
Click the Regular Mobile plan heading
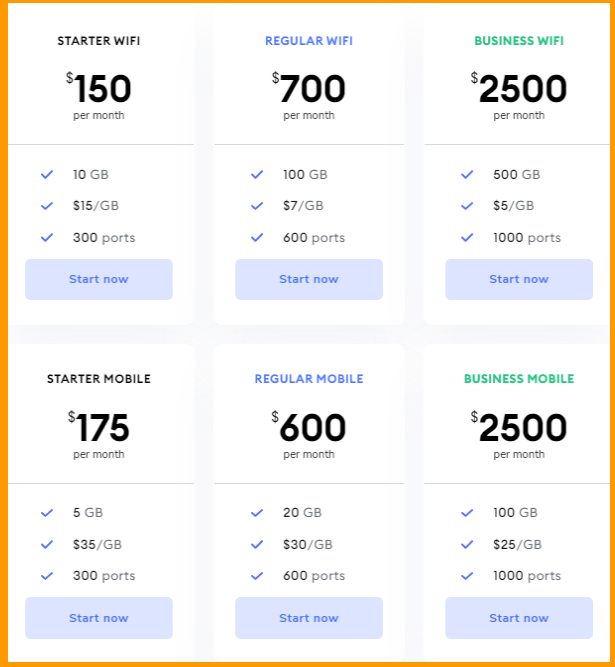point(308,379)
